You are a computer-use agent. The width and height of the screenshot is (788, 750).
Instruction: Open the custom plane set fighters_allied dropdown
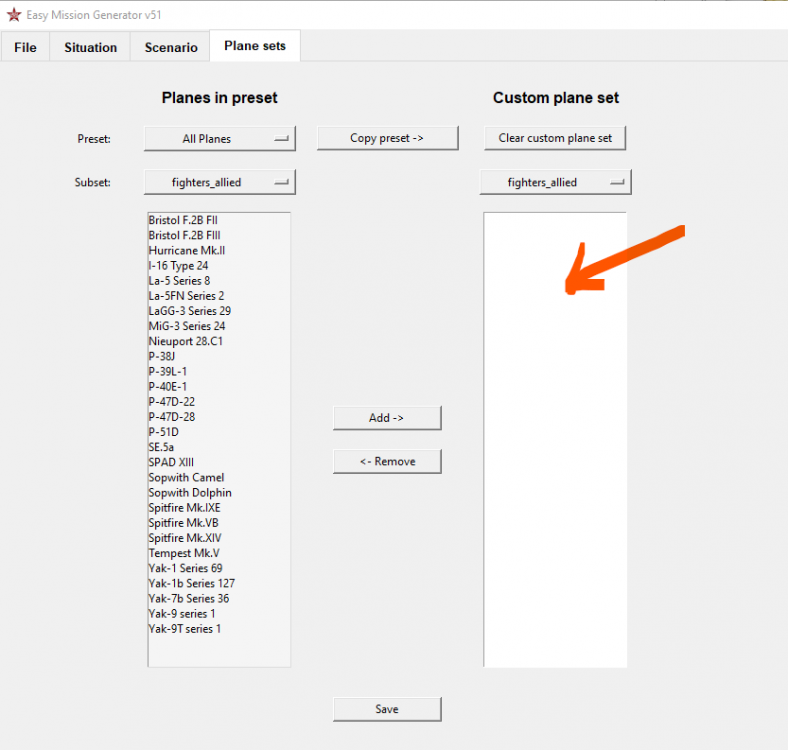click(555, 182)
